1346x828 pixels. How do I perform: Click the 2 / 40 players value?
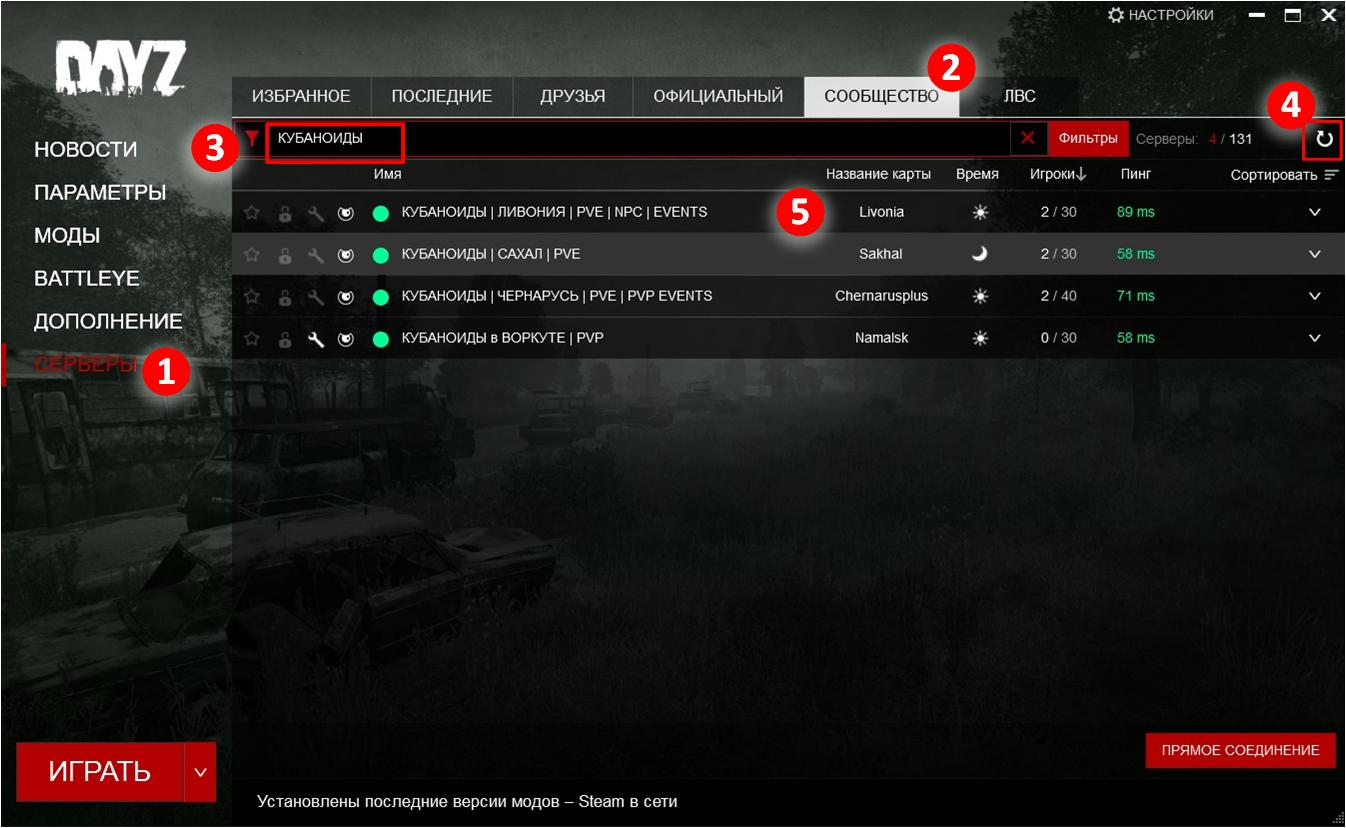[x=1058, y=296]
